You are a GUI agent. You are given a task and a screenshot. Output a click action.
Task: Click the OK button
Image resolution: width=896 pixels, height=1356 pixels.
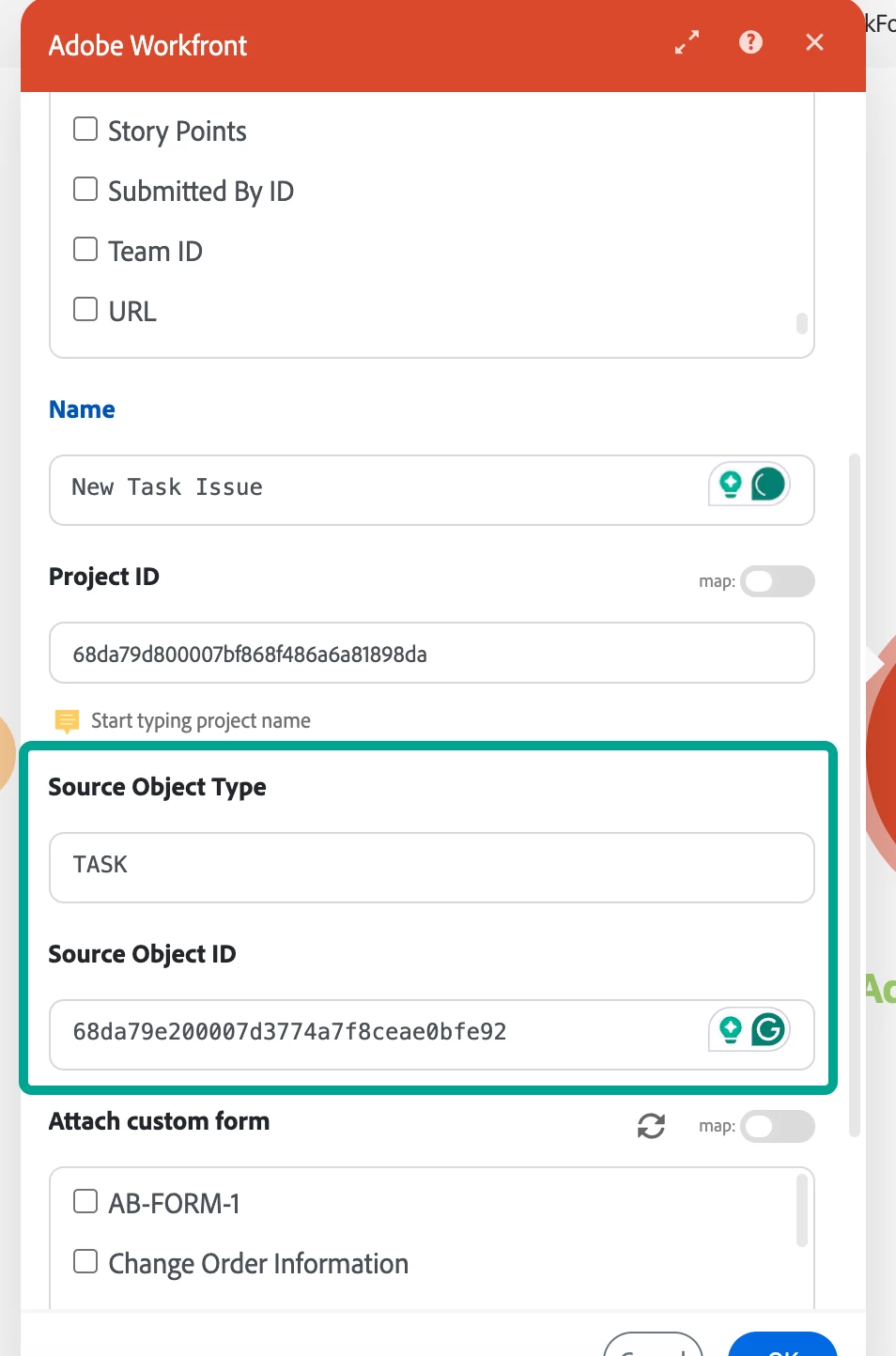pyautogui.click(x=782, y=1345)
